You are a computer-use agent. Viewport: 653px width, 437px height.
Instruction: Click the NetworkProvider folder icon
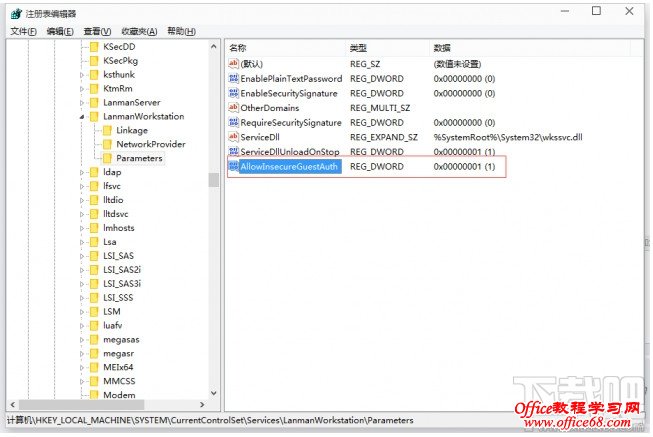[107, 145]
